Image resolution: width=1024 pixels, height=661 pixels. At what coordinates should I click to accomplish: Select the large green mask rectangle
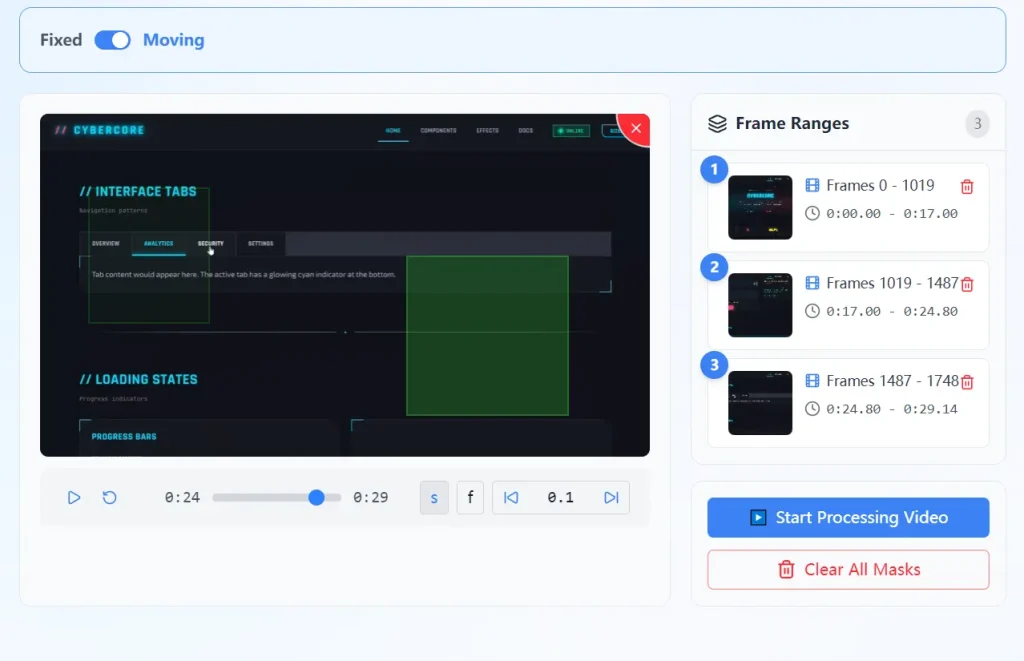[487, 335]
